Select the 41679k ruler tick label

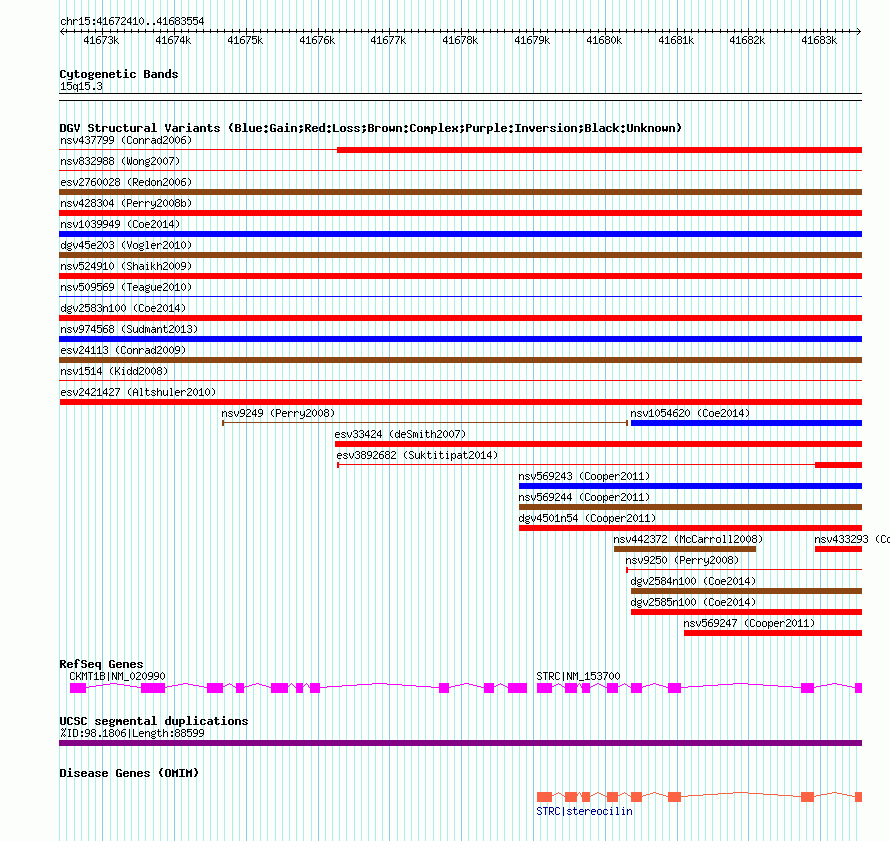[532, 40]
